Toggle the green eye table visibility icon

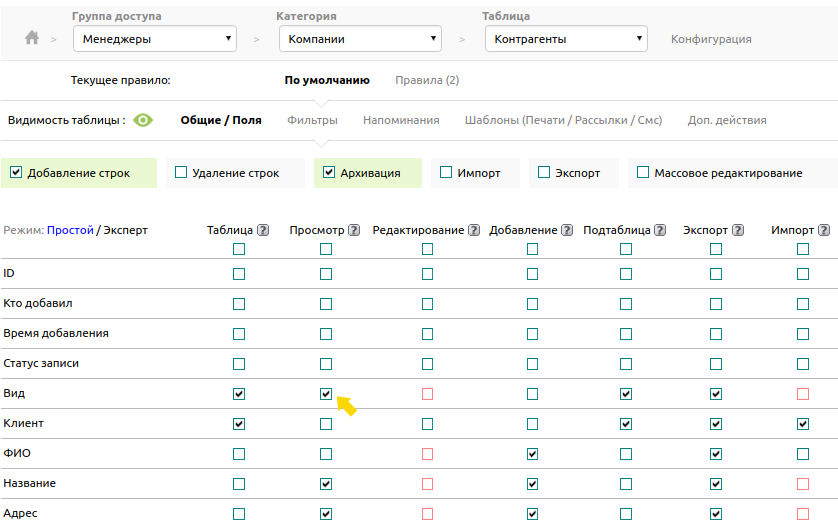[143, 120]
